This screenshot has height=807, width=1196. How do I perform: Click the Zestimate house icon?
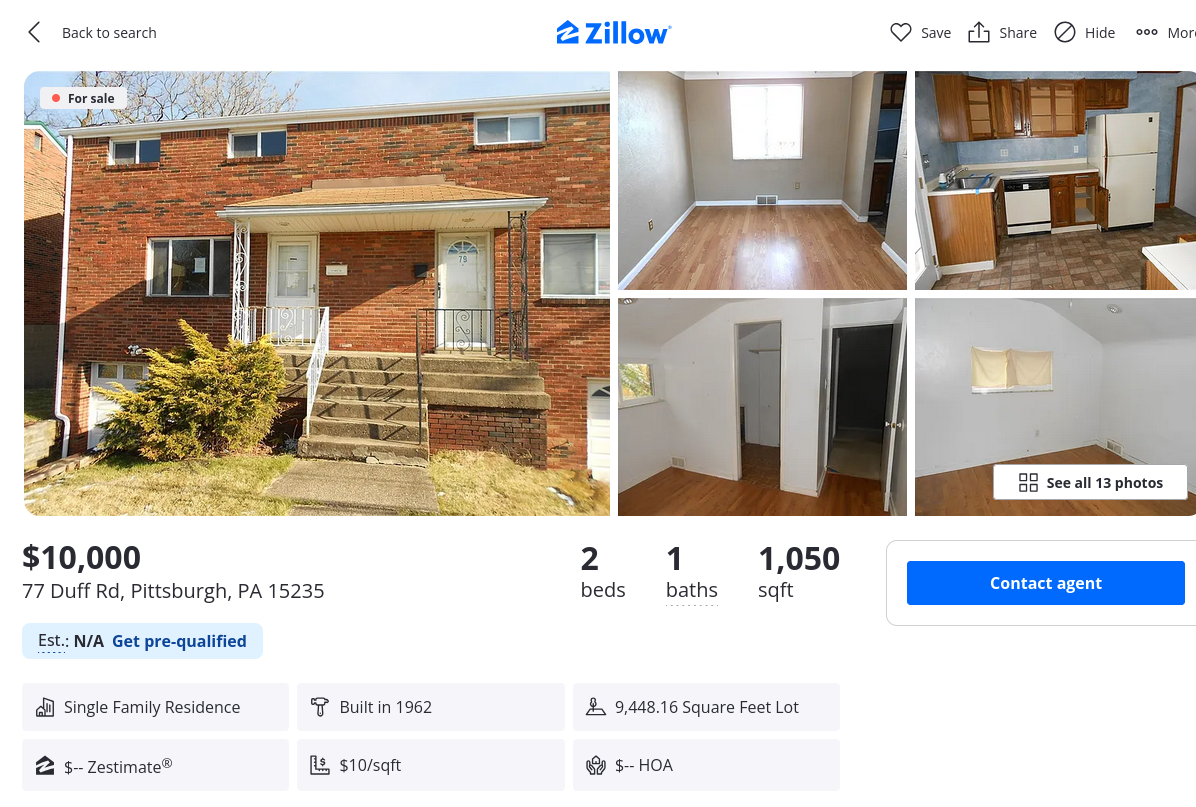pos(45,766)
